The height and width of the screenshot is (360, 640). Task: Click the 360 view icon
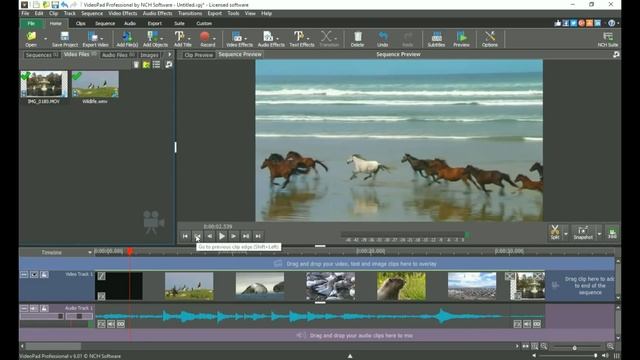pyautogui.click(x=612, y=233)
